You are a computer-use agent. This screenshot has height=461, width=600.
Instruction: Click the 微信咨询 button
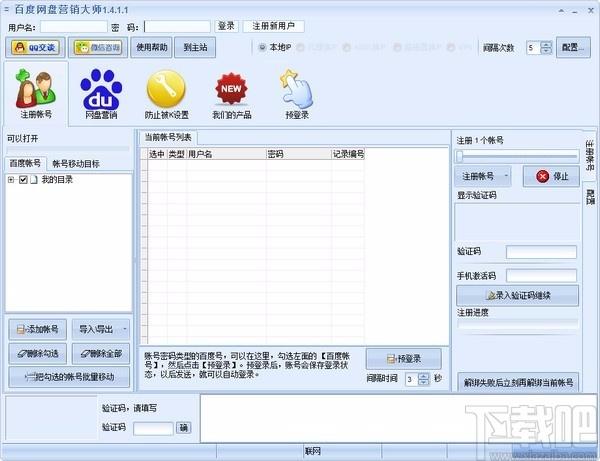[x=98, y=47]
